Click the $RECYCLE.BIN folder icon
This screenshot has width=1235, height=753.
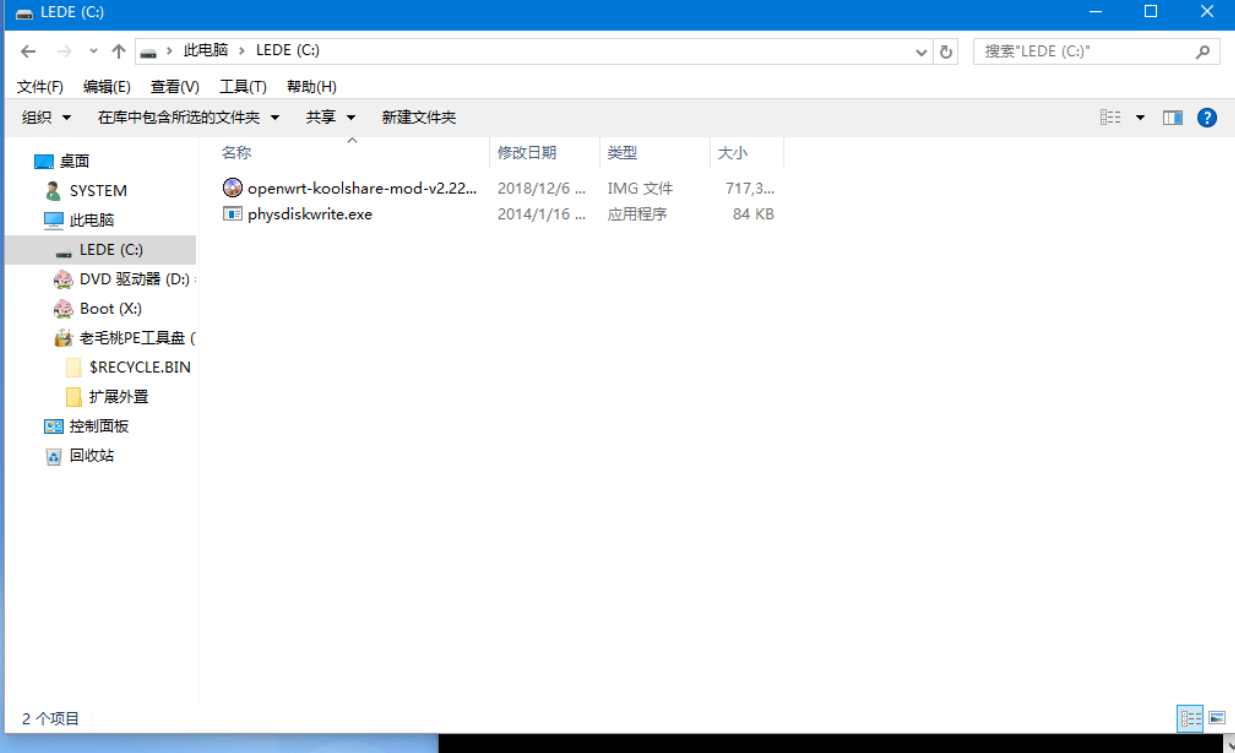(74, 367)
